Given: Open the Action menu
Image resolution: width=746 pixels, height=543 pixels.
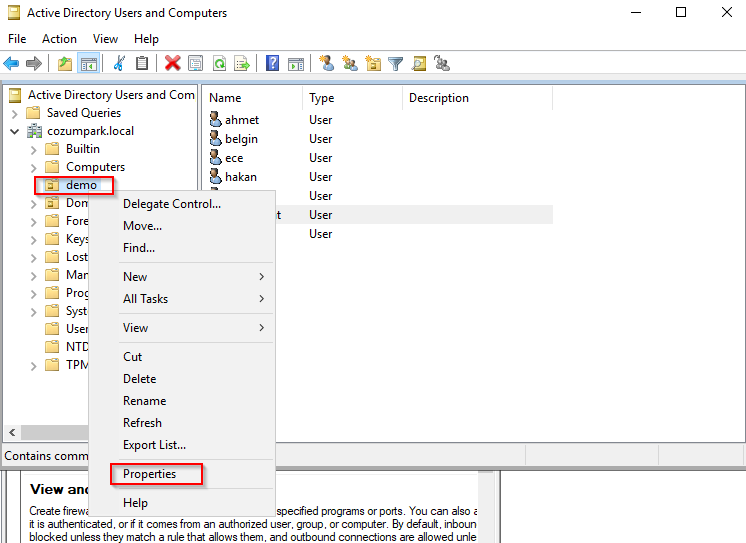Looking at the screenshot, I should [x=59, y=39].
